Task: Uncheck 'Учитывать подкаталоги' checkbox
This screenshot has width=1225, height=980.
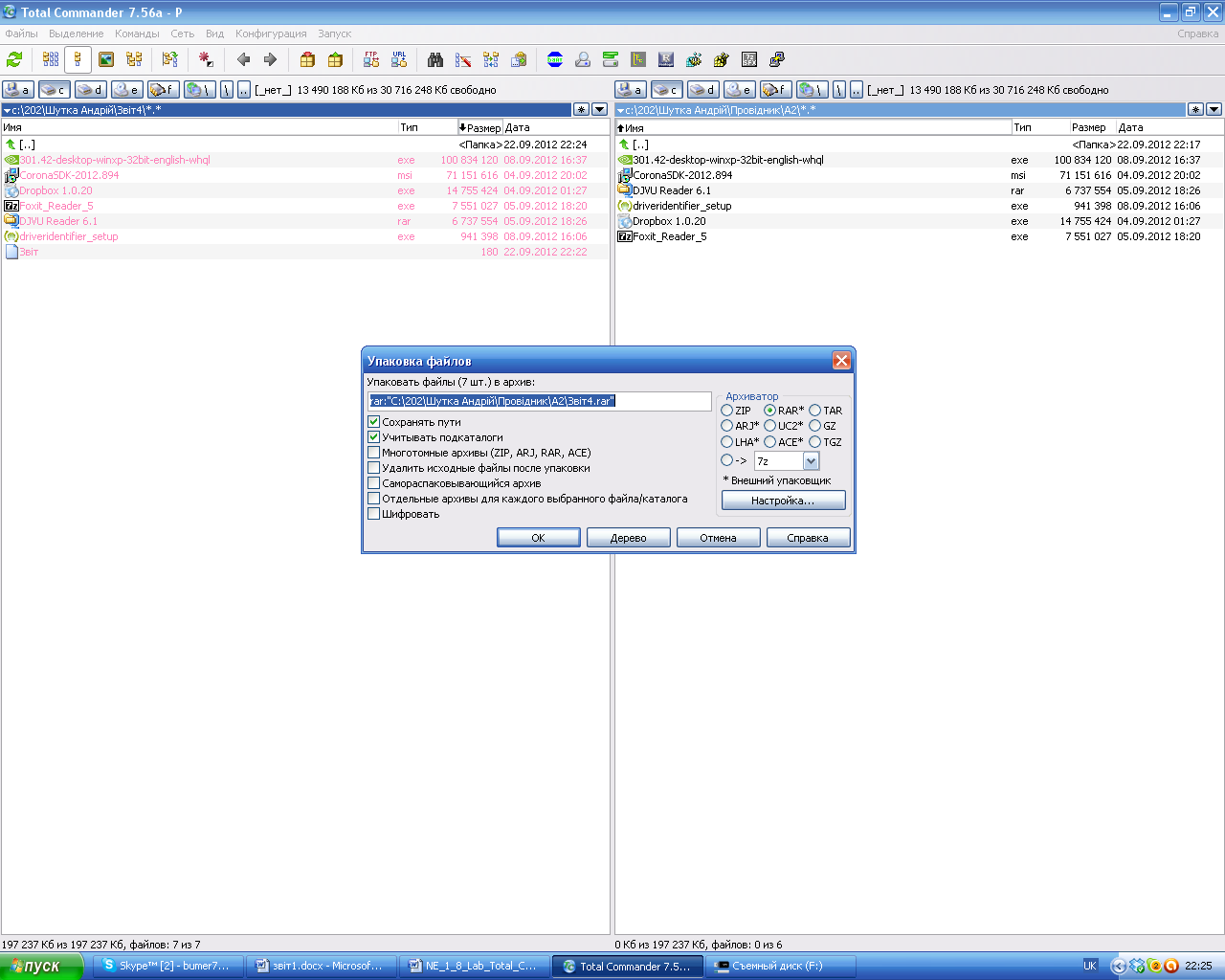Action: tap(373, 437)
